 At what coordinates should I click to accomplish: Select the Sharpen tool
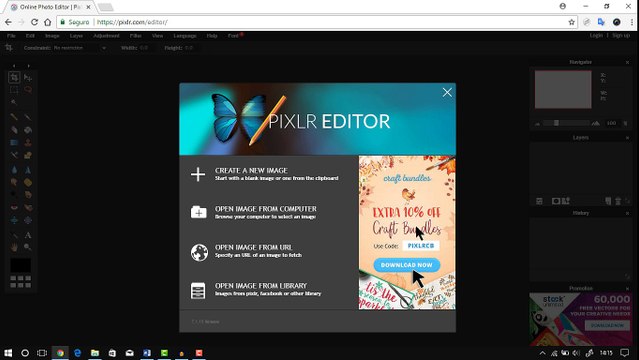(28, 170)
